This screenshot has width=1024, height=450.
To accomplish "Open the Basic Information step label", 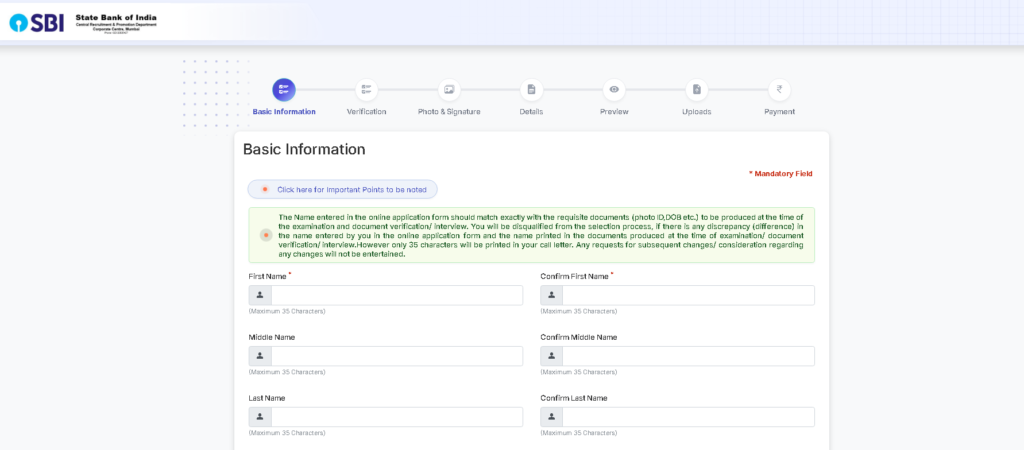I will click(x=284, y=112).
